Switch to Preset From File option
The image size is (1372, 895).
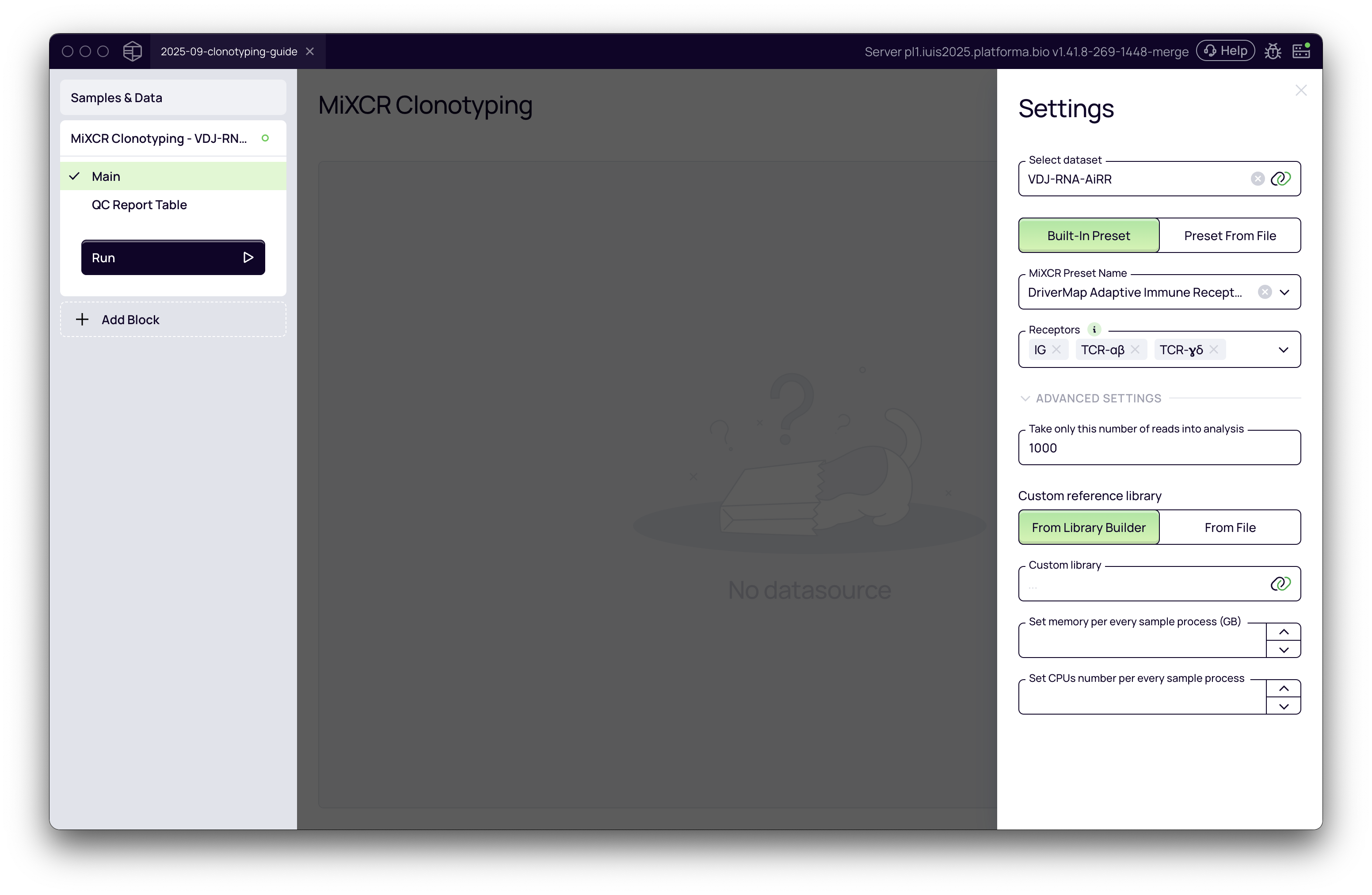1230,235
